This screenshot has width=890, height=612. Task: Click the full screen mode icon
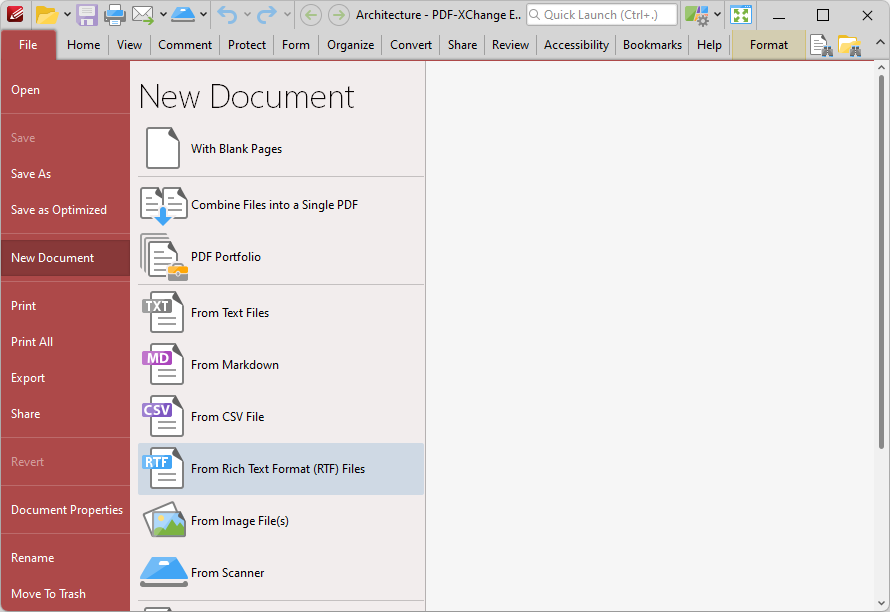click(741, 15)
